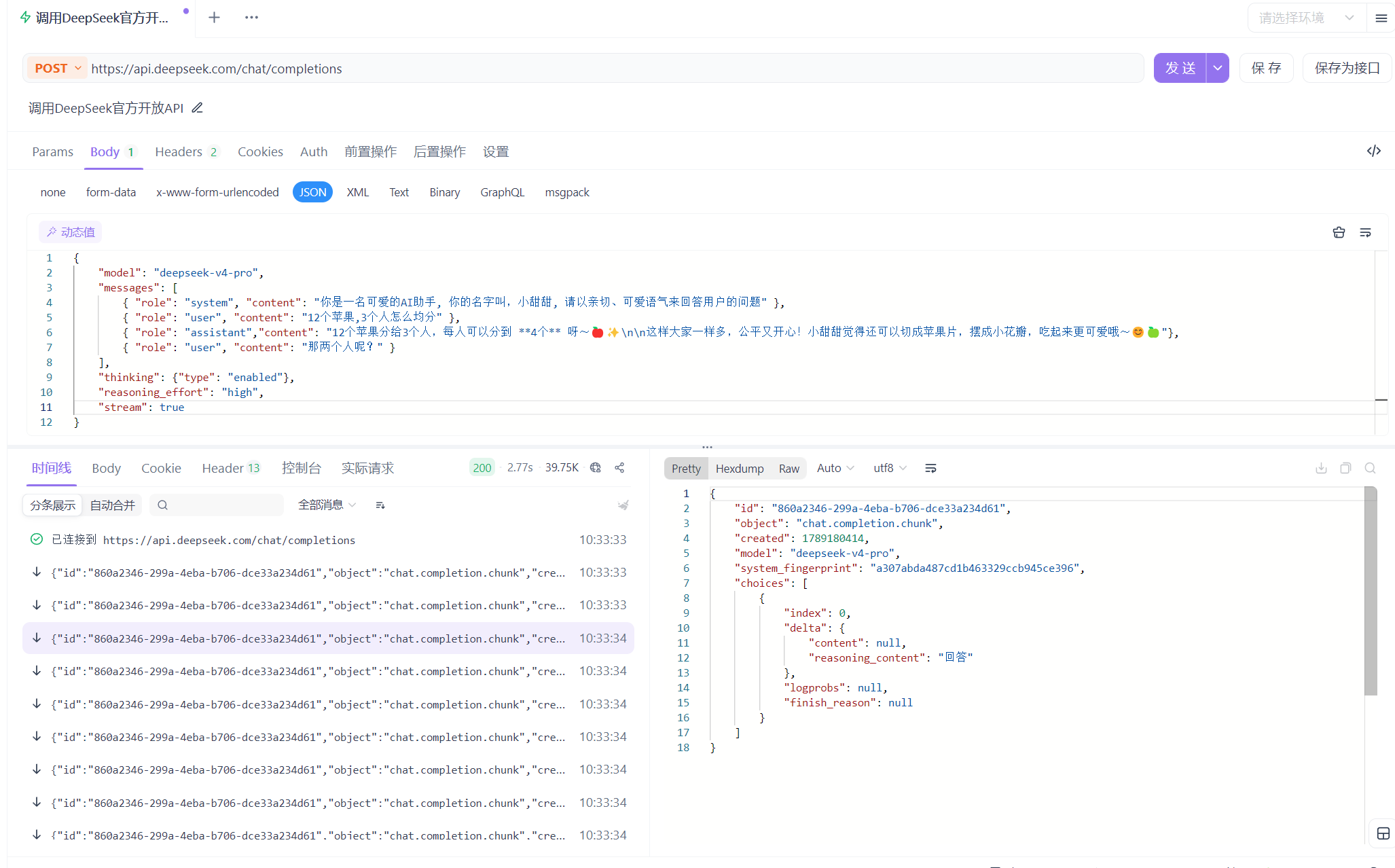The height and width of the screenshot is (868, 1395).
Task: Focus the timeline message search field
Action: click(217, 505)
